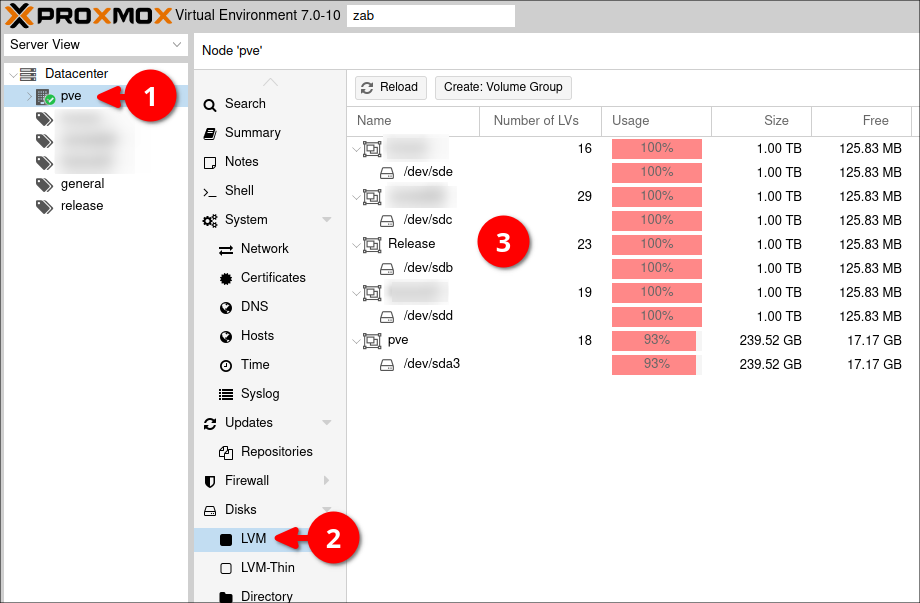The height and width of the screenshot is (603, 920).
Task: Click the Notes sticky-note icon
Action: coord(209,162)
